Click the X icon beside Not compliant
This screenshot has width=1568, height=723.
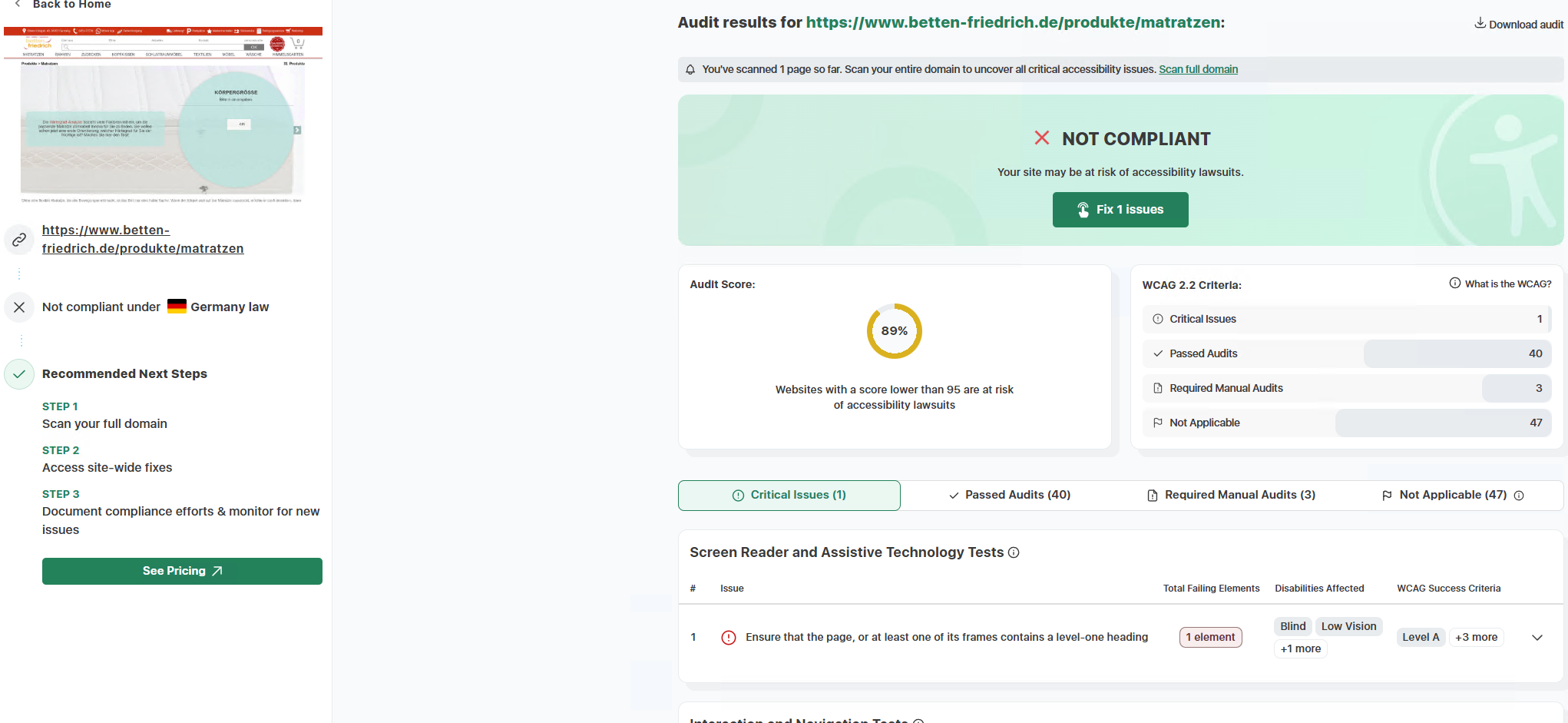point(19,307)
